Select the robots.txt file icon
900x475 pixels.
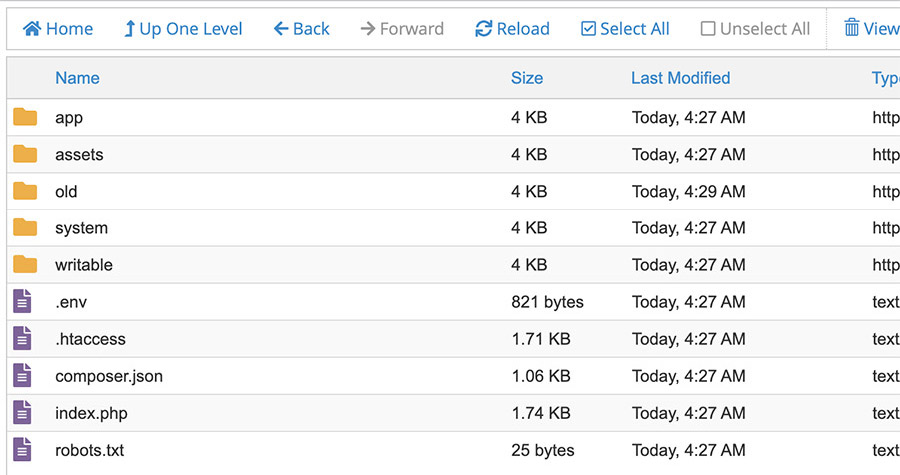tap(22, 449)
